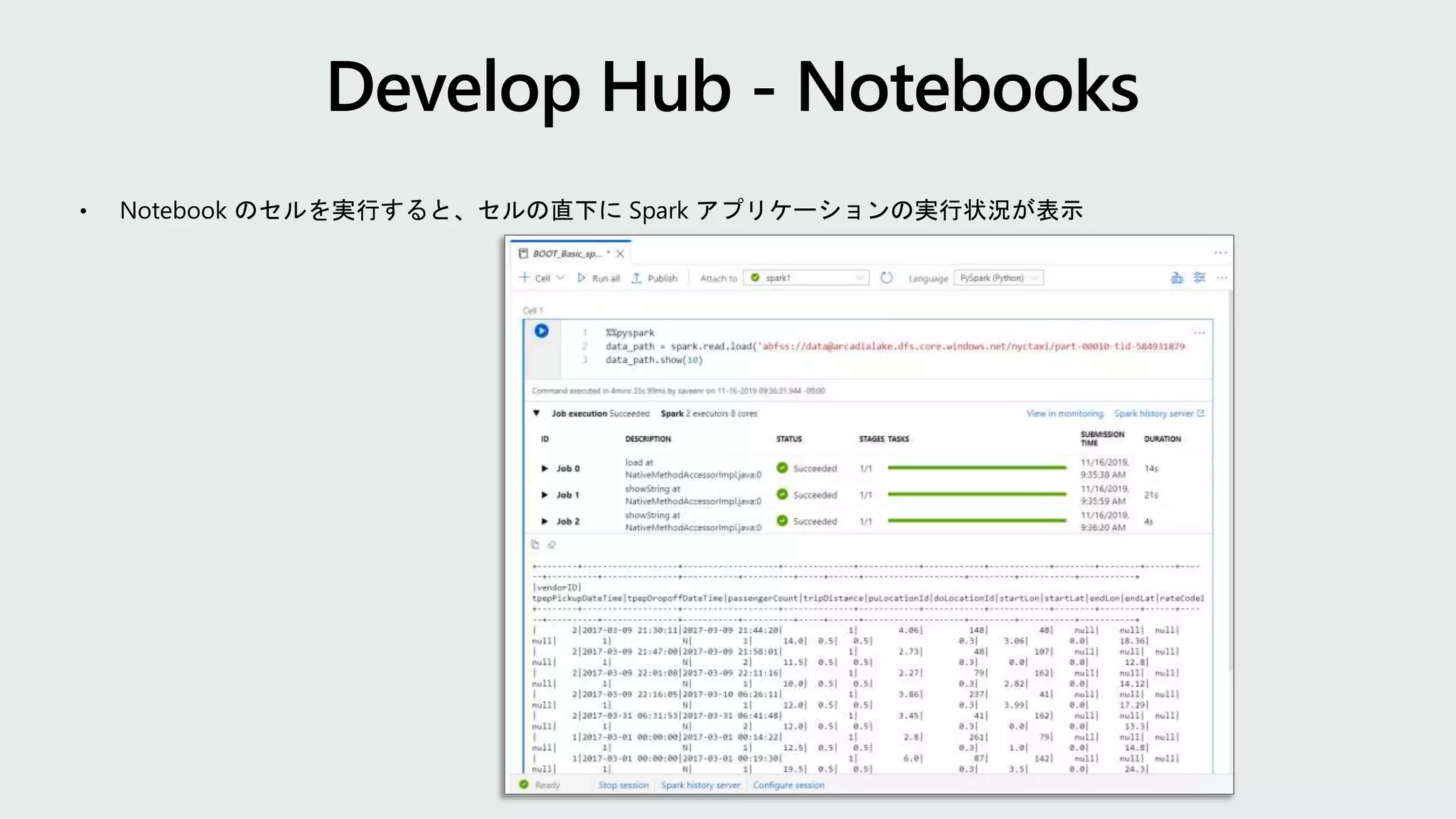Click Job 2 Succeeded status icon
Image resolution: width=1456 pixels, height=819 pixels.
click(782, 520)
